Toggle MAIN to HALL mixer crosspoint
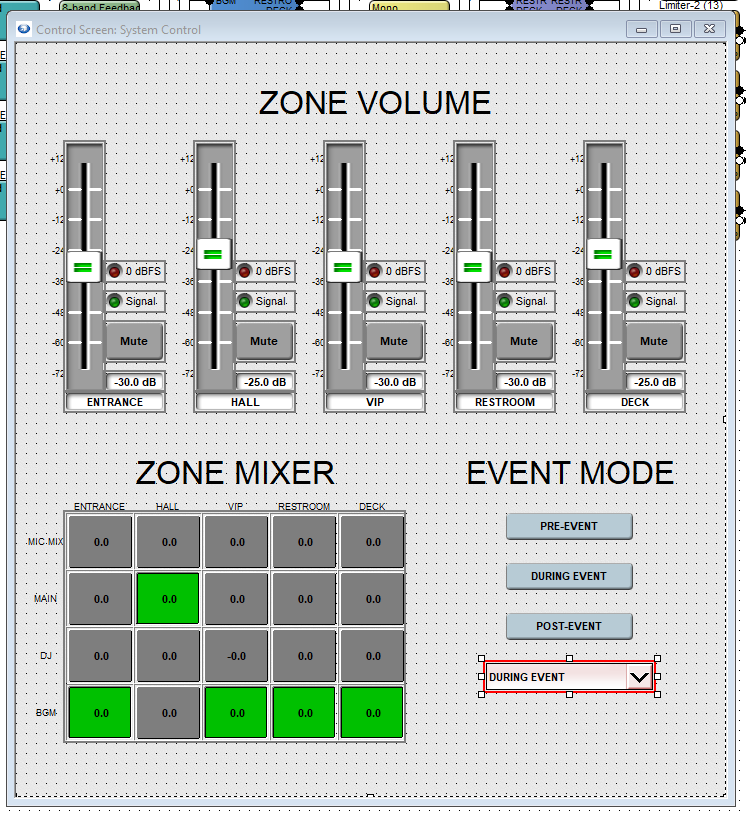 168,598
